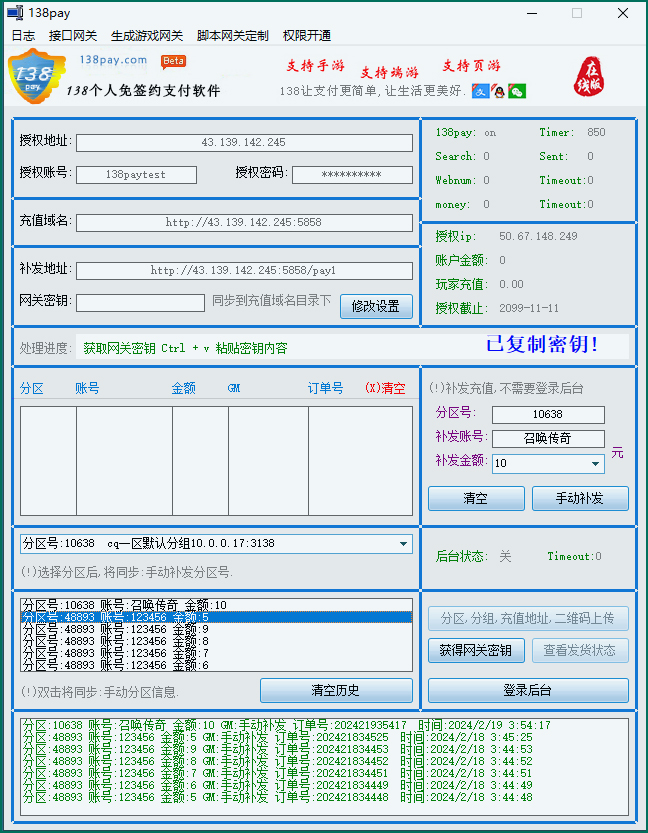Image resolution: width=648 pixels, height=833 pixels.
Task: Open the 补发金额 dropdown arrow
Action: point(595,464)
